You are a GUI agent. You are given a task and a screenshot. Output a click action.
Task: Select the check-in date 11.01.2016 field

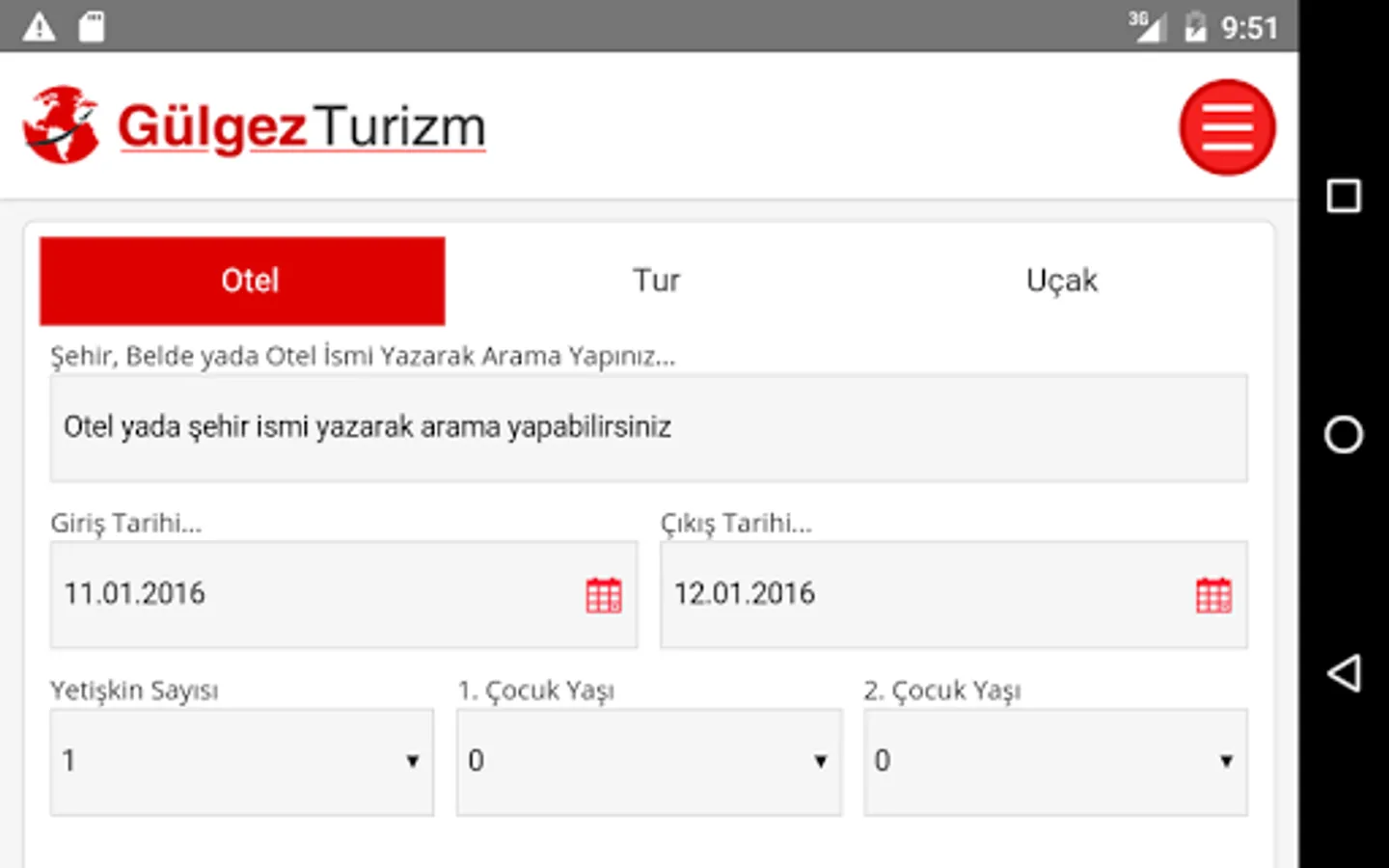pos(343,594)
